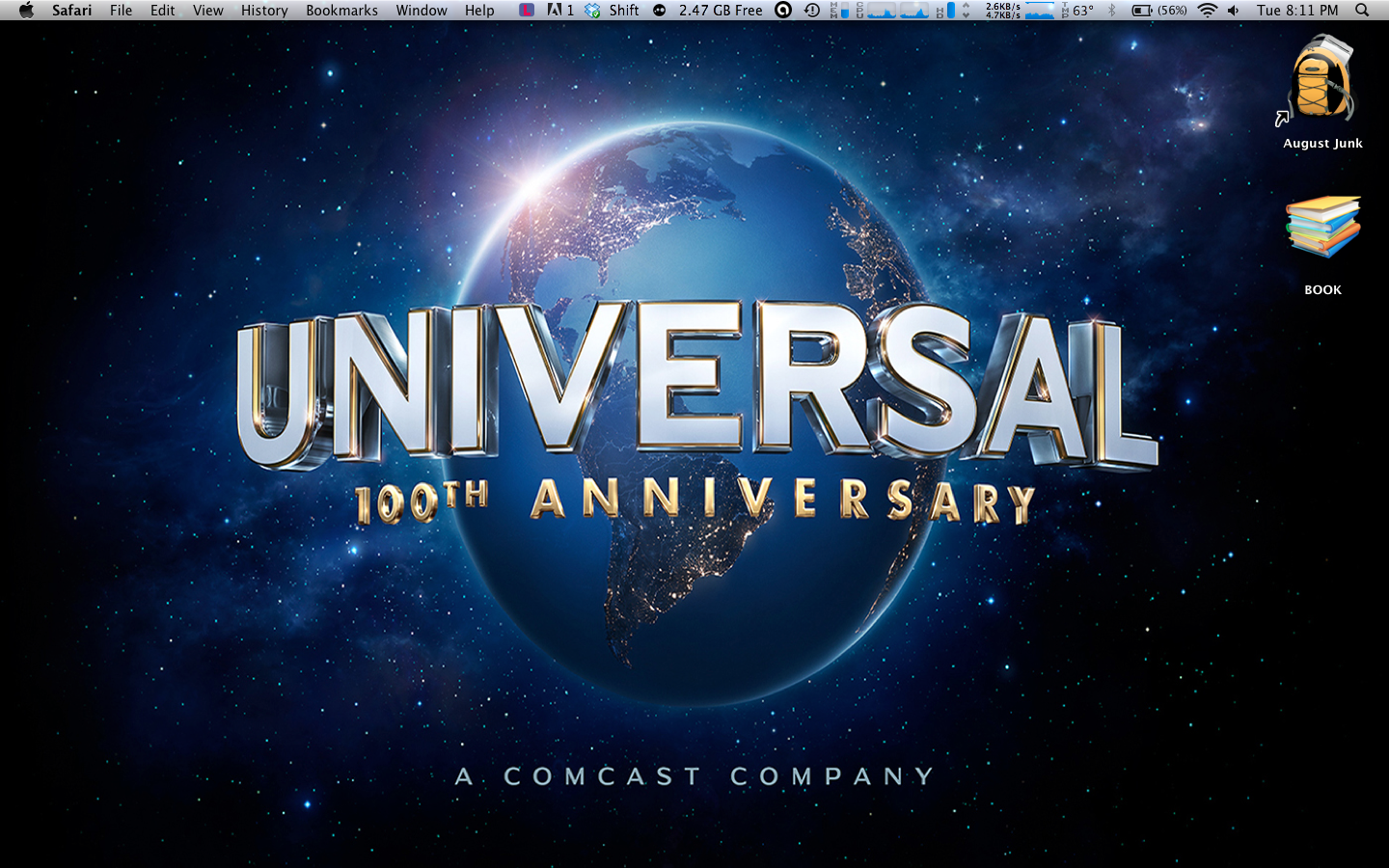1389x868 pixels.
Task: Open the Wi-Fi status menu
Action: [1208, 10]
